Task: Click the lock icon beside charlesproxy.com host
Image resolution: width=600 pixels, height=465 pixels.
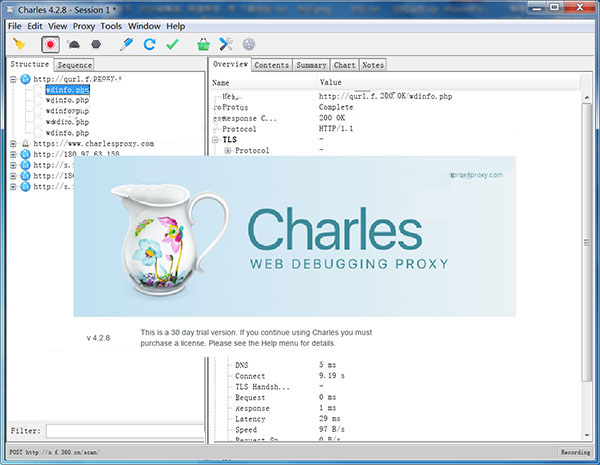Action: [25, 144]
